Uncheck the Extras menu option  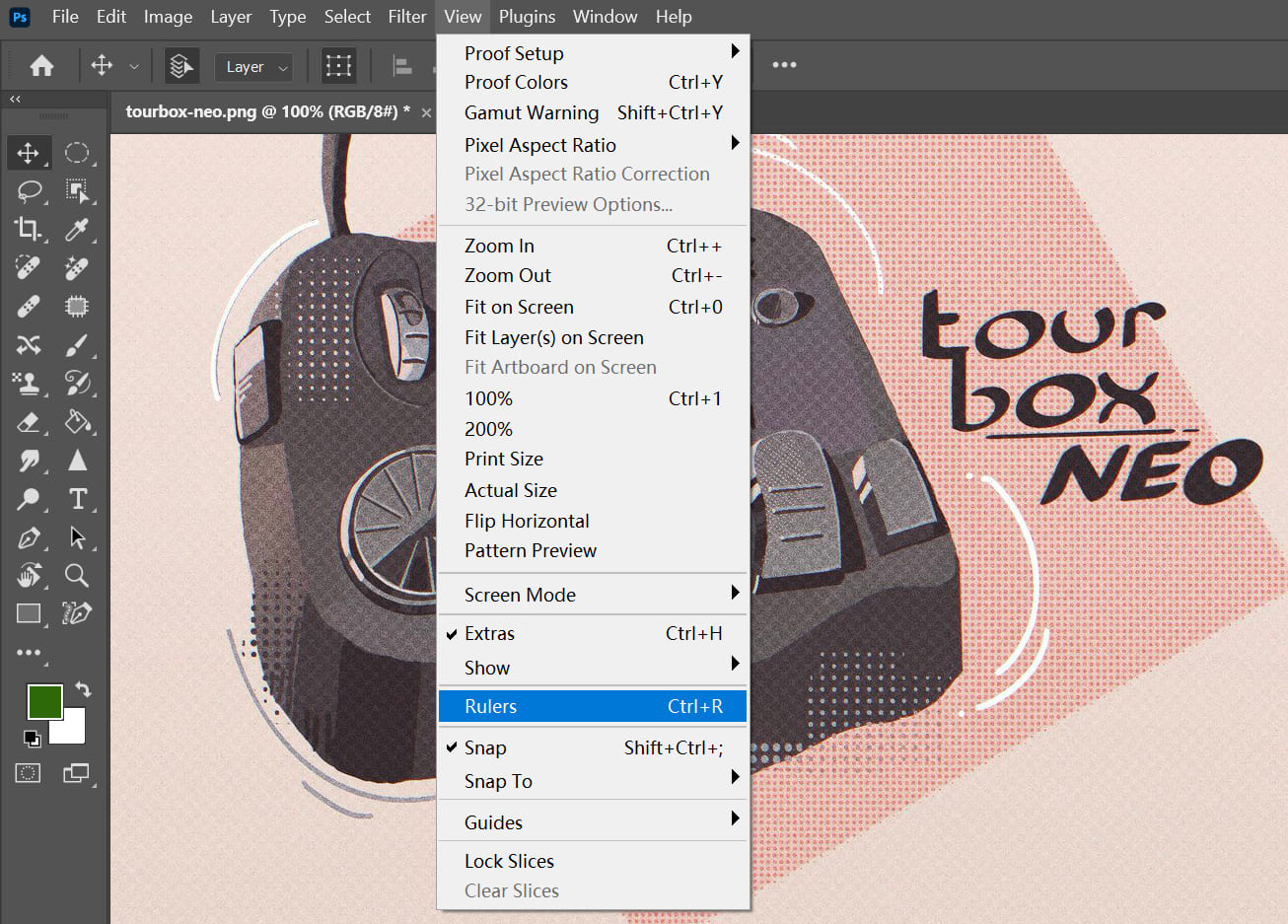489,634
